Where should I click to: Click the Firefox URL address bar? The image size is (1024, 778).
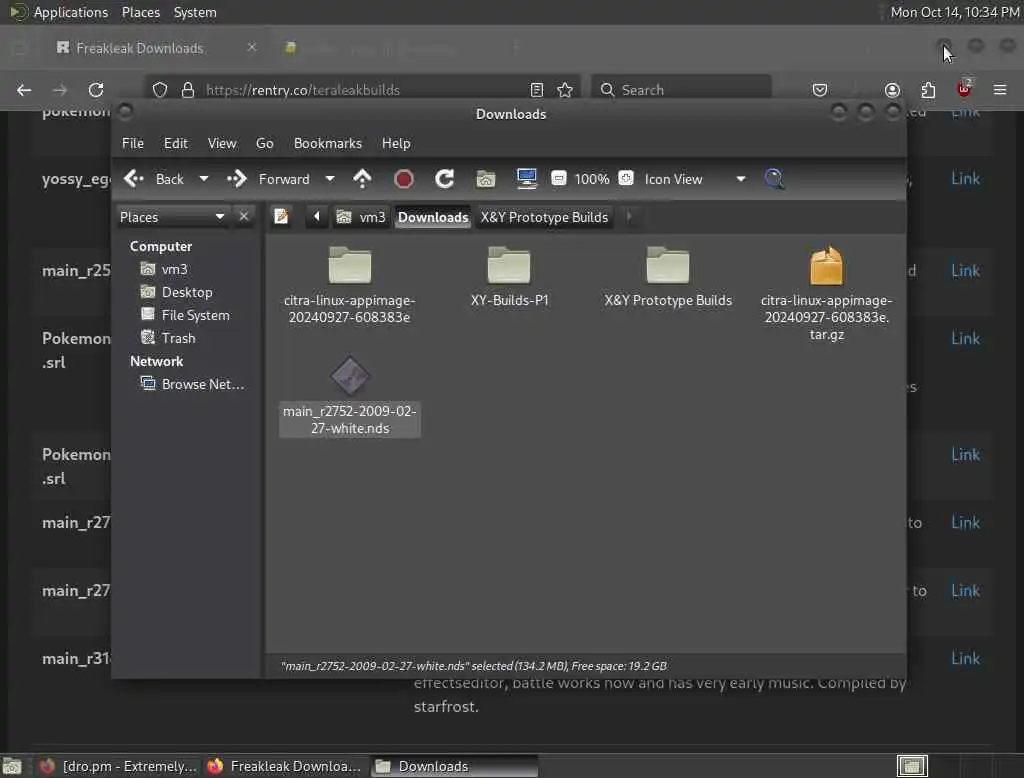click(362, 89)
